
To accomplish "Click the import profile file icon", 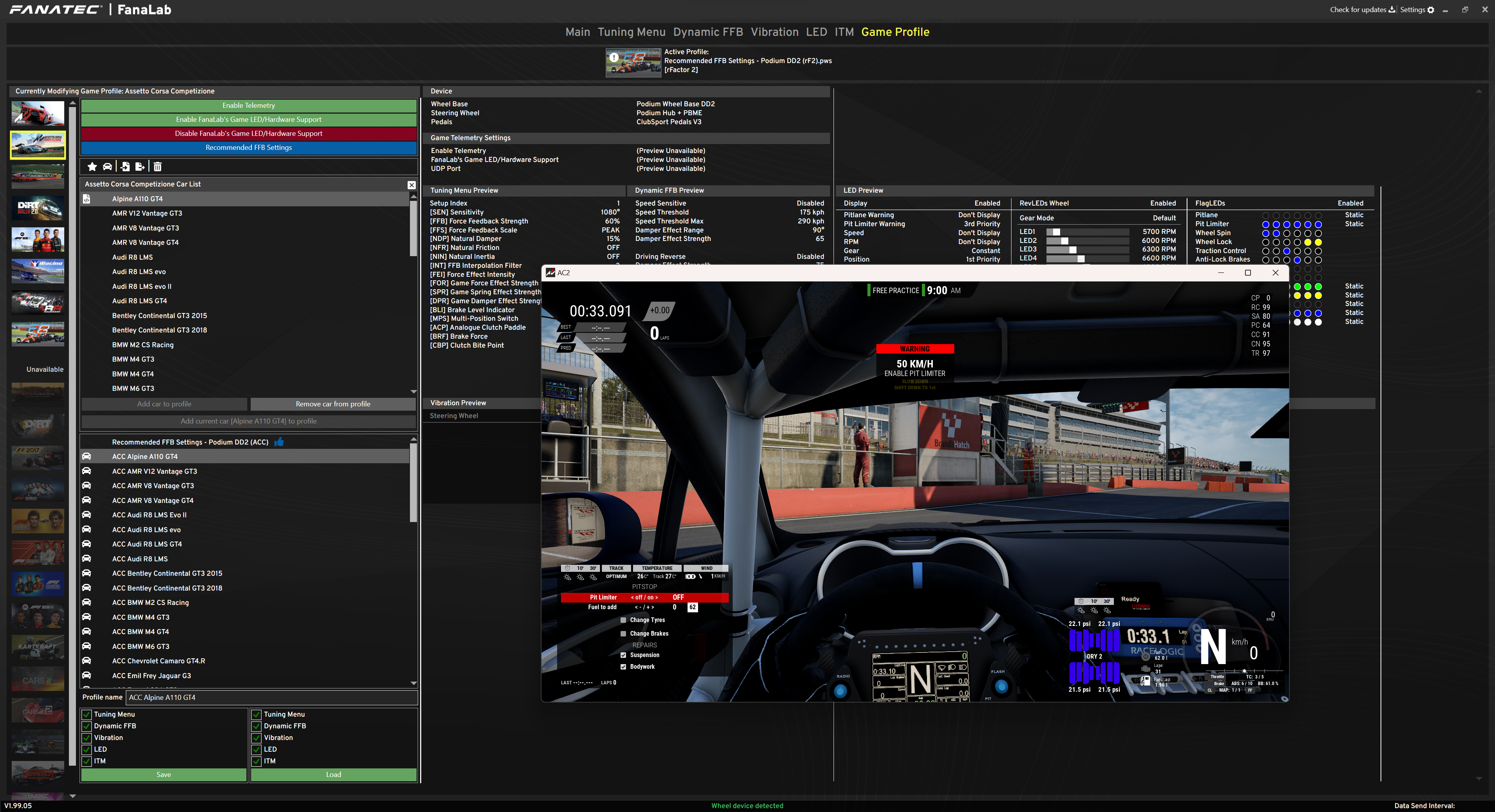I will 125,167.
